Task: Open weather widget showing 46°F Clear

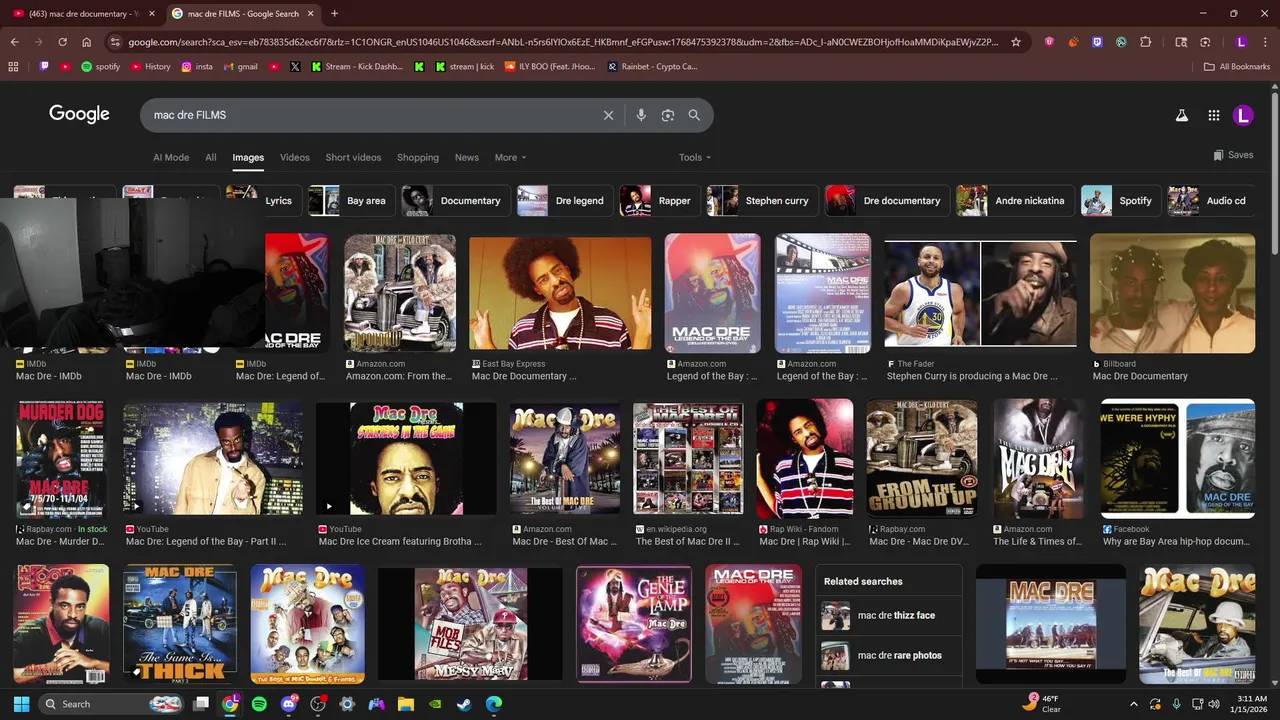Action: tap(1043, 703)
